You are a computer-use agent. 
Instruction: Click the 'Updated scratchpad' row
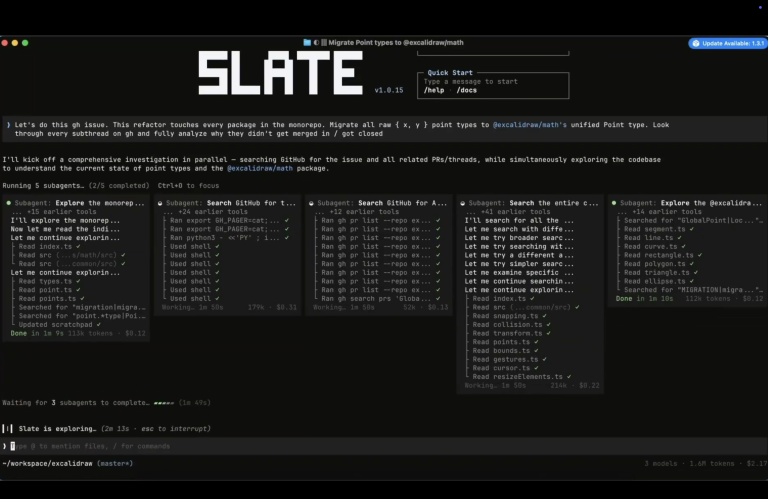coord(60,325)
